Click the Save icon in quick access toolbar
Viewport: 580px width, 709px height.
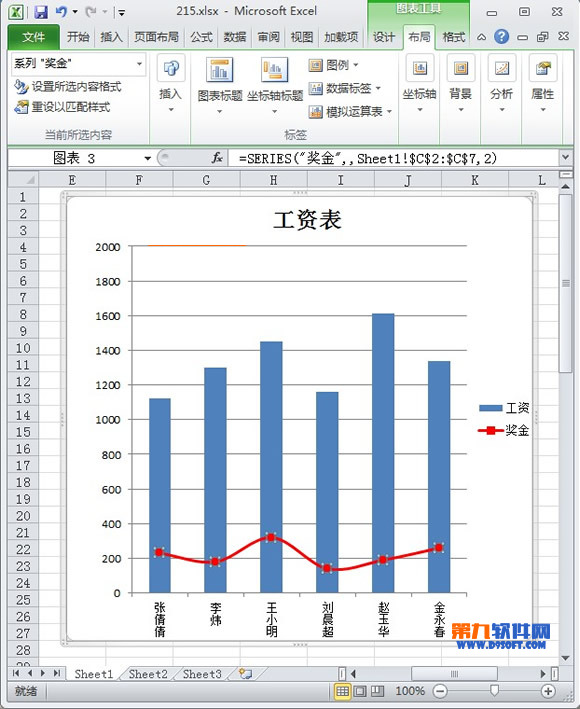pos(41,12)
